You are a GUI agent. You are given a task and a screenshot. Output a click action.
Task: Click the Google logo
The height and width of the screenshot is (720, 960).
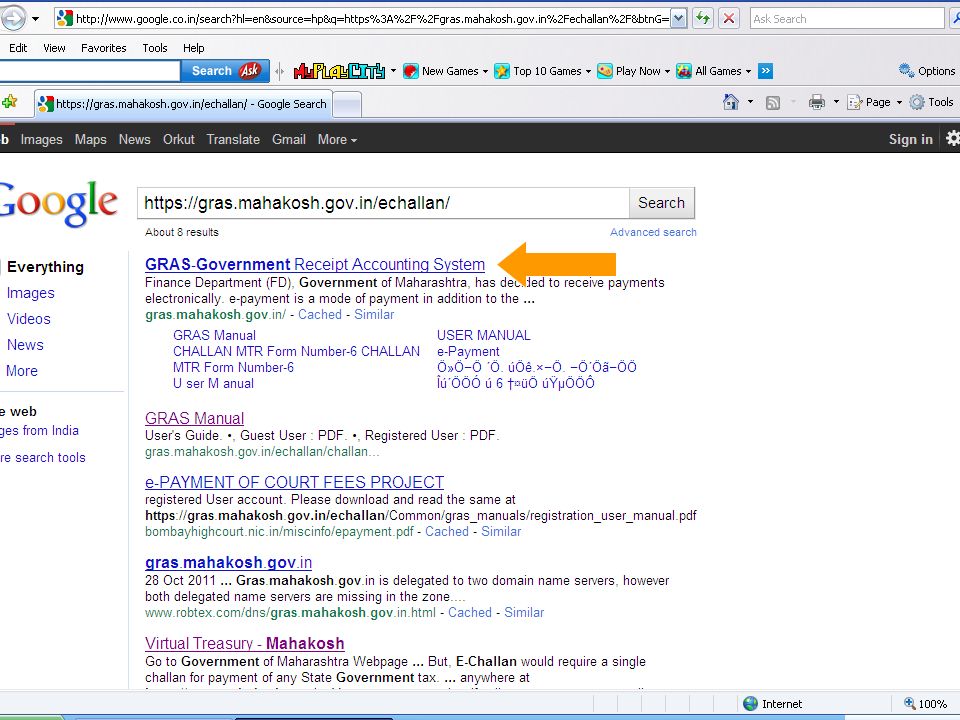point(59,203)
